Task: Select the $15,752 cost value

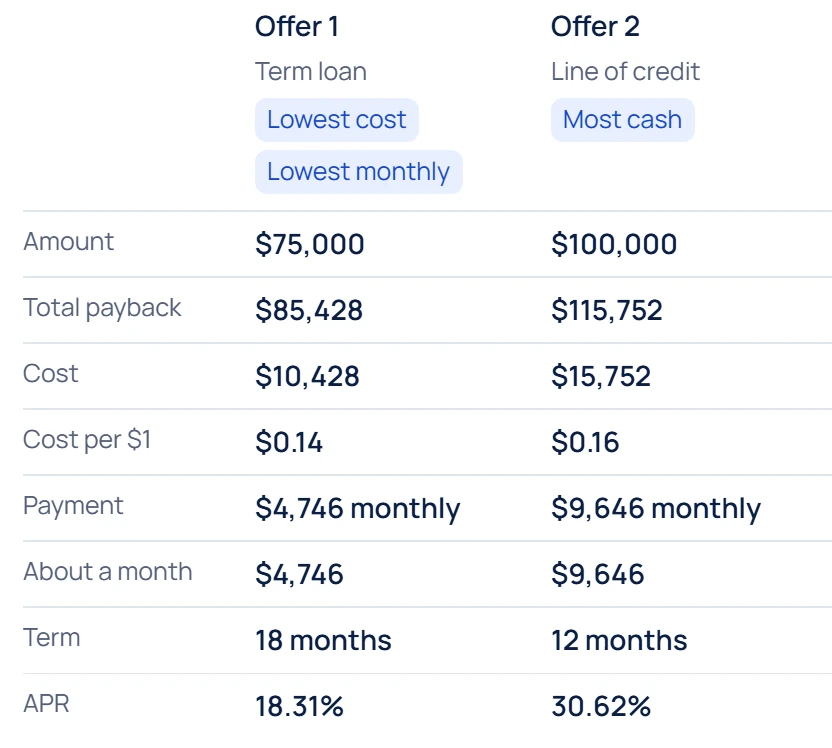Action: (x=601, y=377)
